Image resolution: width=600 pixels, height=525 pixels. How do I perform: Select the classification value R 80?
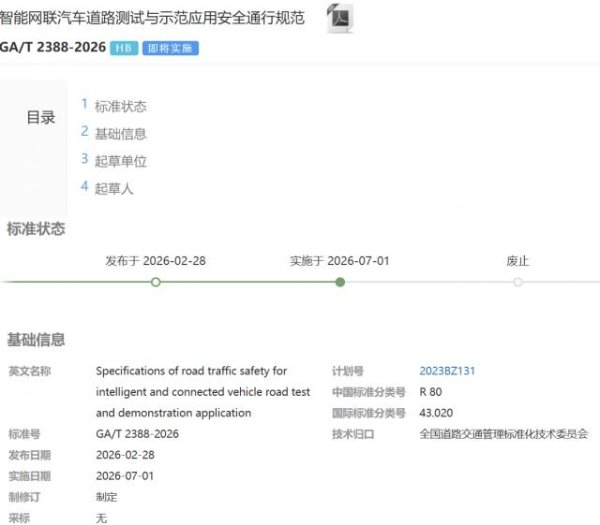coord(430,392)
